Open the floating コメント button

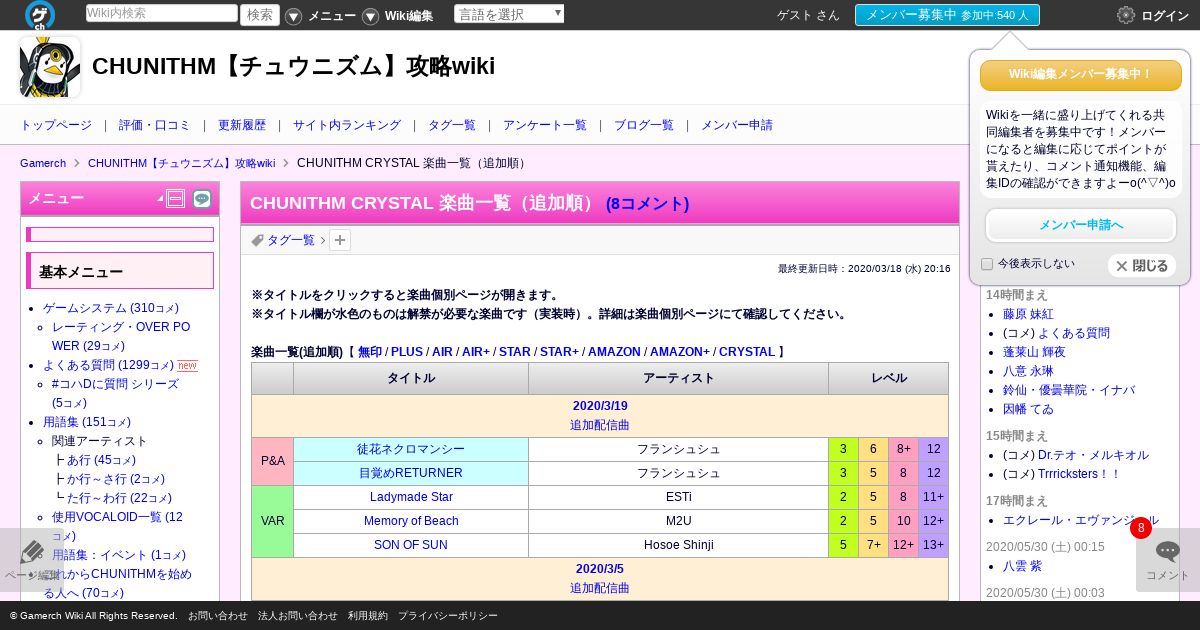[1168, 560]
